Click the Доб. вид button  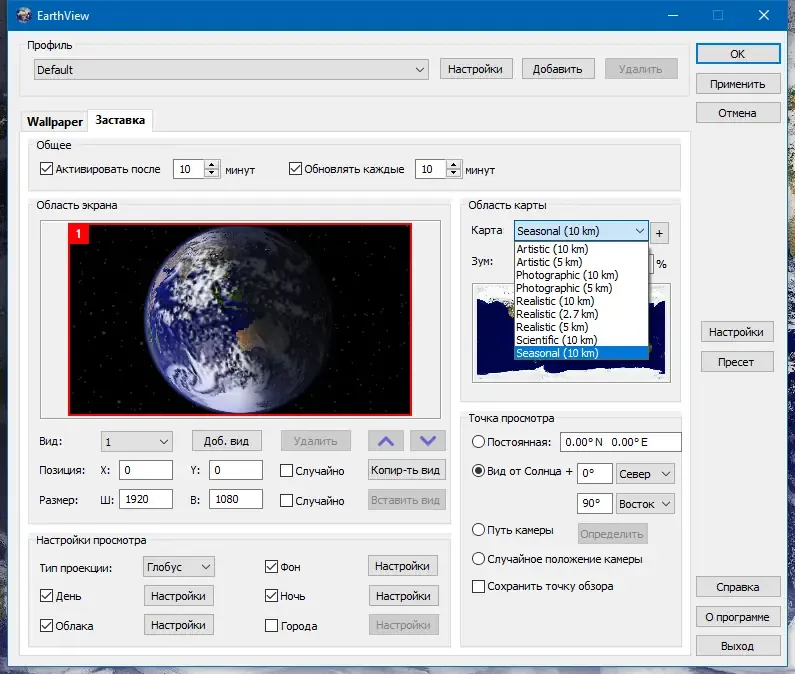(226, 441)
